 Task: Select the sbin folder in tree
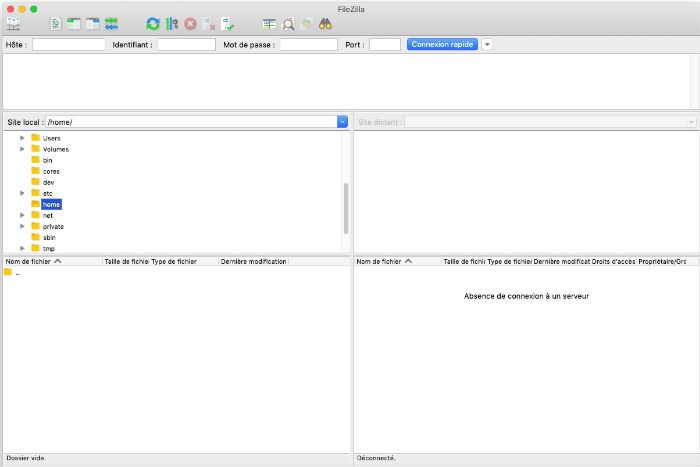(x=49, y=238)
